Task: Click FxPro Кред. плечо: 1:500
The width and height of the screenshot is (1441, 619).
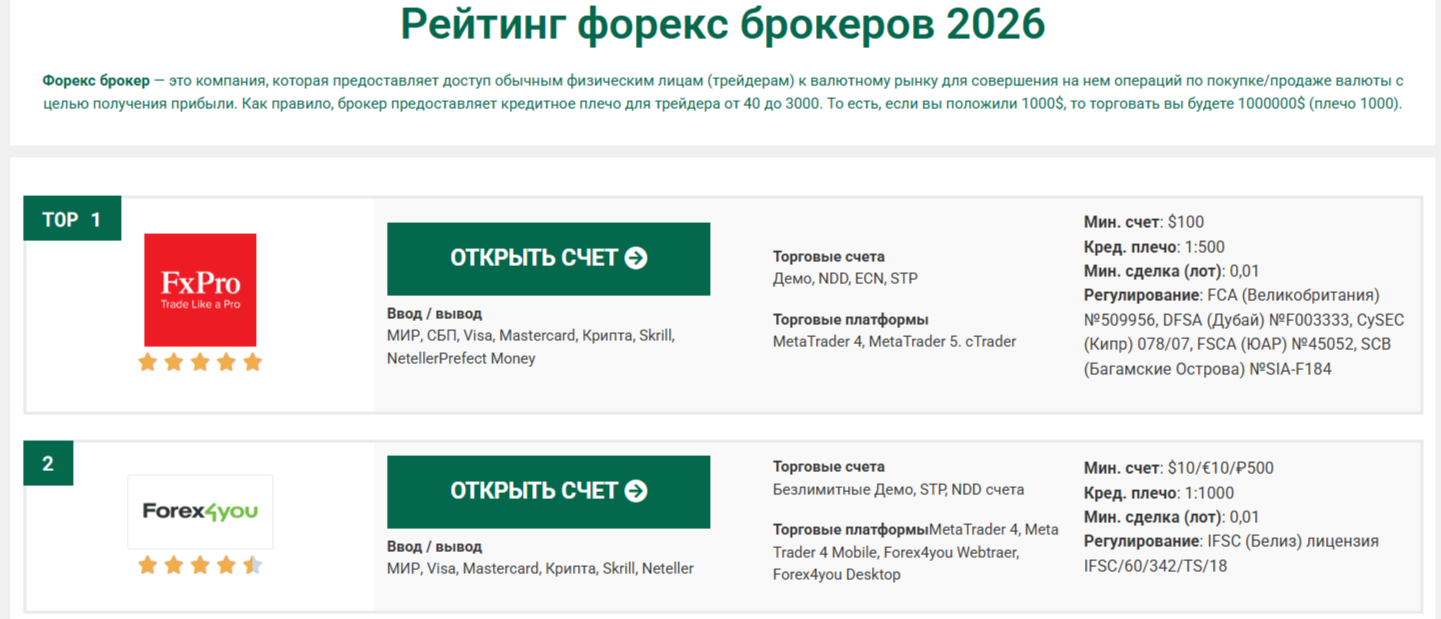Action: click(x=1154, y=247)
